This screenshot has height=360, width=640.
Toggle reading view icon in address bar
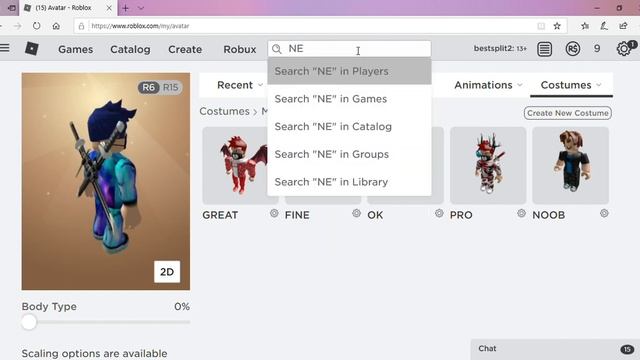pos(541,26)
